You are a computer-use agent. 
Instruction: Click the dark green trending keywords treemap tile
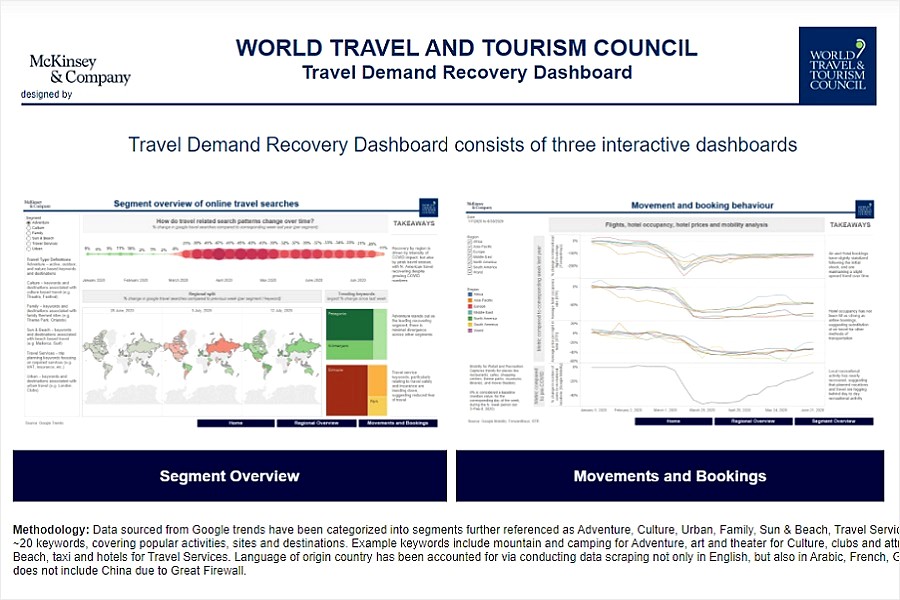click(350, 325)
